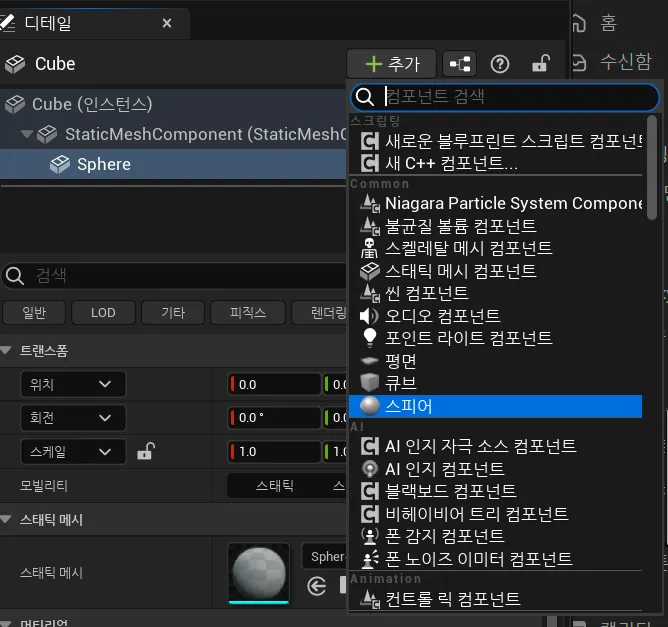668x627 pixels.
Task: Click the details 검색 search box
Action: click(x=174, y=276)
